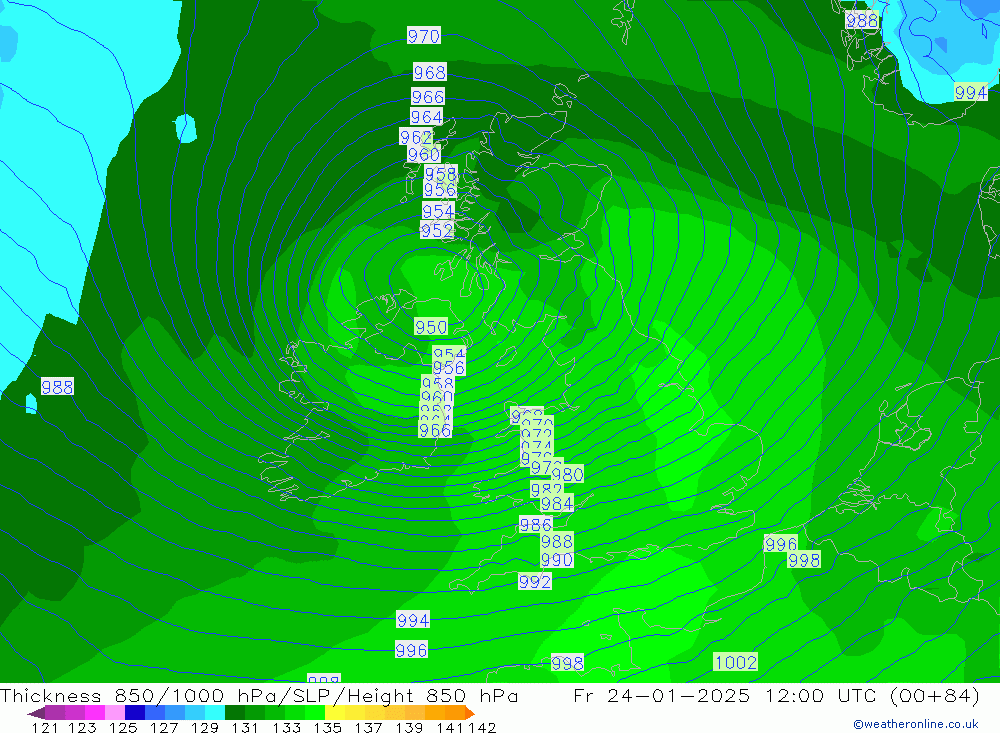Click the dark blue legend color swatch
The image size is (1000, 733).
coord(135,713)
